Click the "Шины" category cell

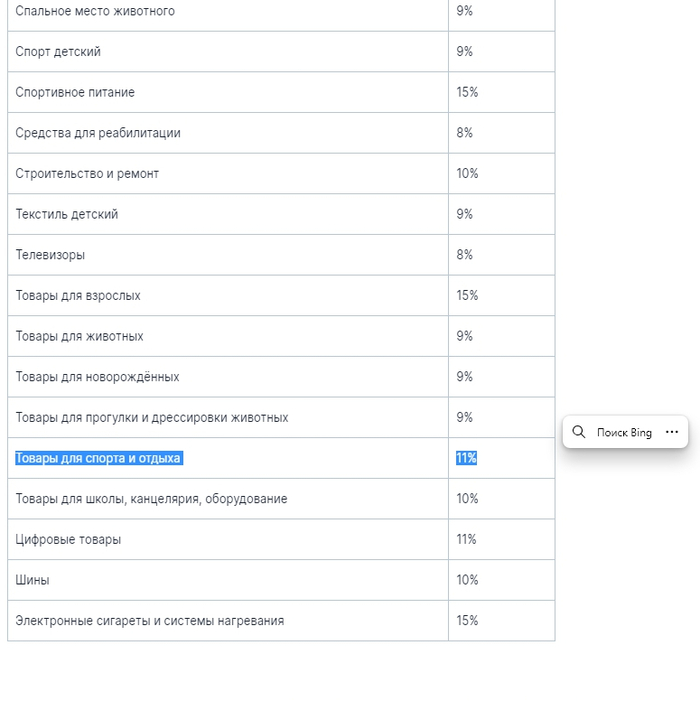coord(32,580)
